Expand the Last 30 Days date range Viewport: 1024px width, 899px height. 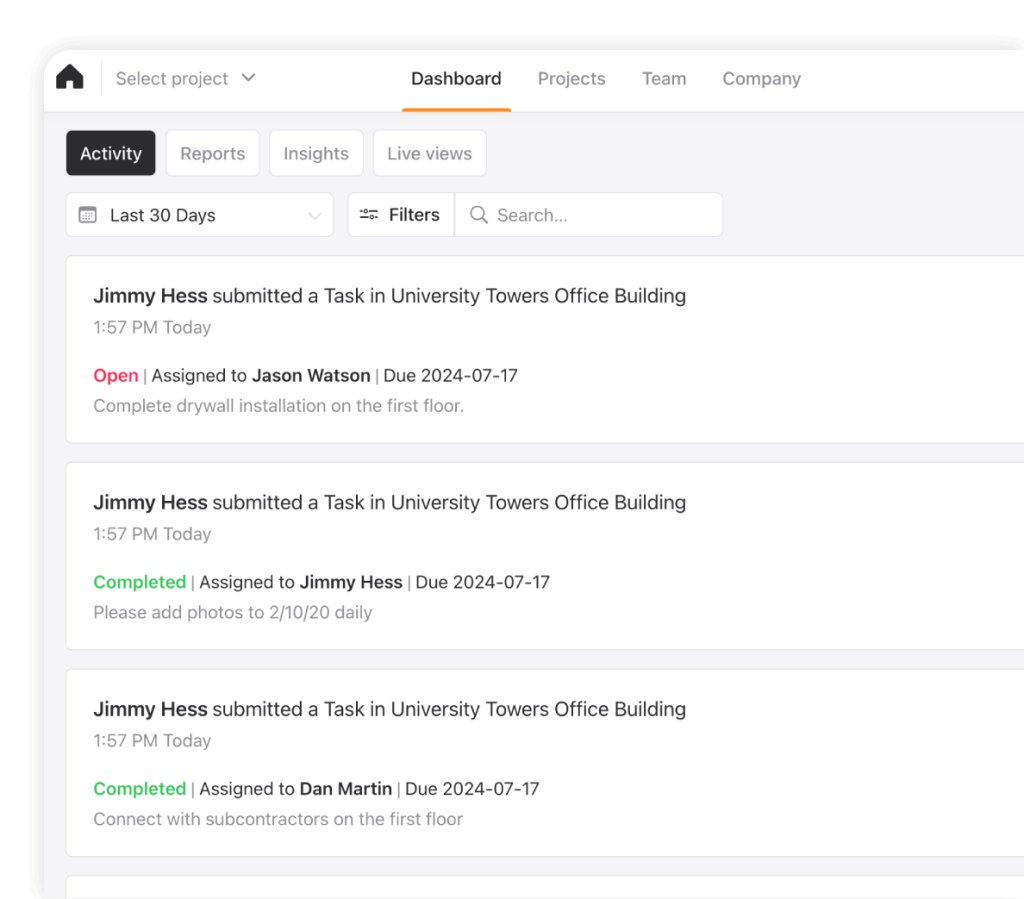pyautogui.click(x=200, y=215)
